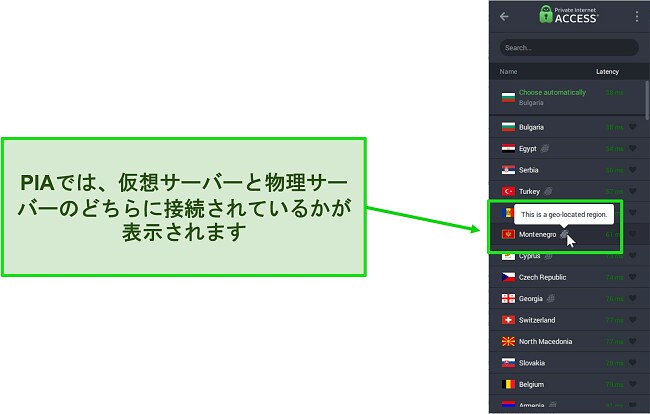Click Egypt's geo-located region icon

[x=545, y=148]
